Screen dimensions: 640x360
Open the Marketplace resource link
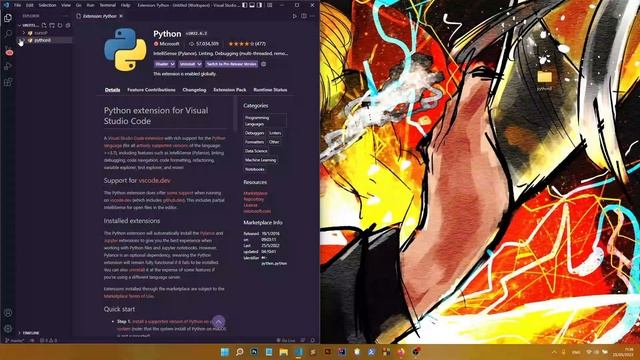(x=256, y=193)
